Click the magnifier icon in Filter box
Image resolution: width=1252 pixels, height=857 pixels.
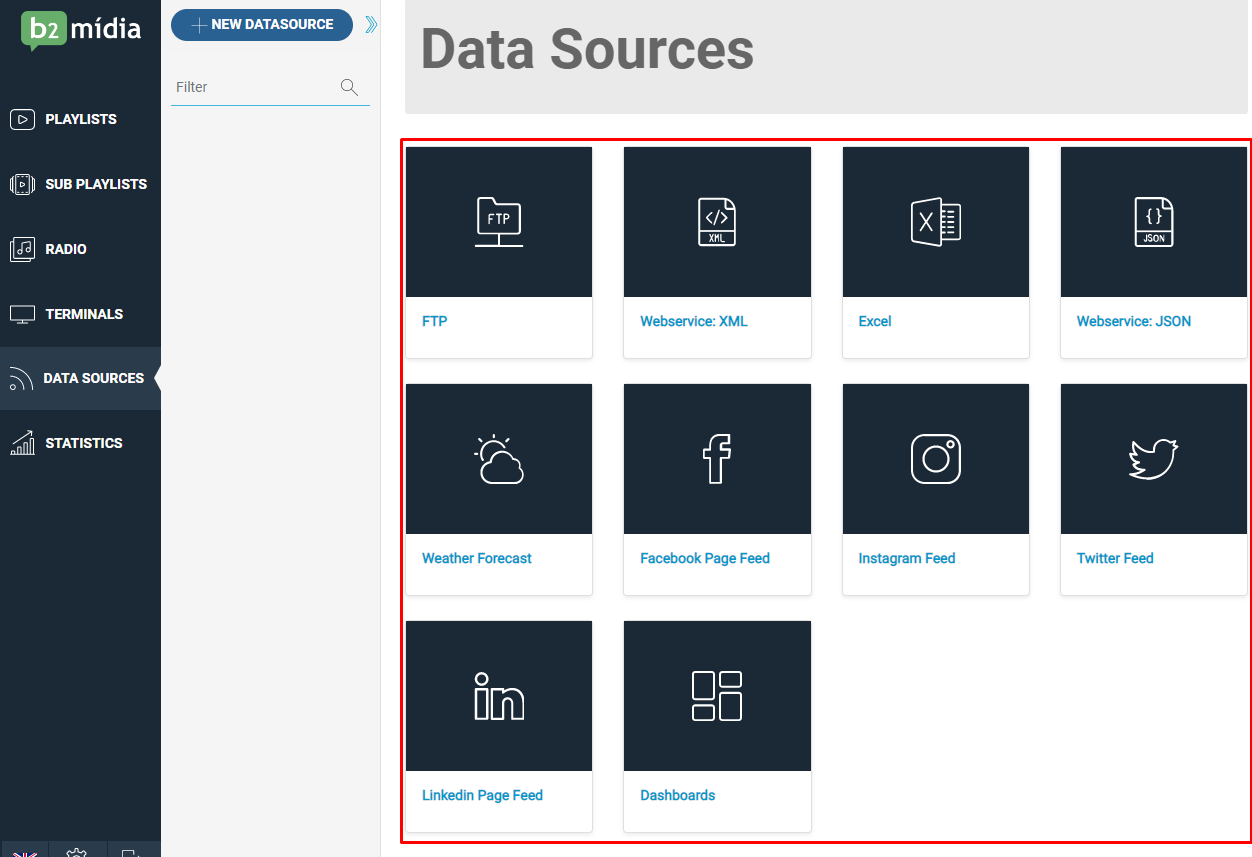(349, 87)
